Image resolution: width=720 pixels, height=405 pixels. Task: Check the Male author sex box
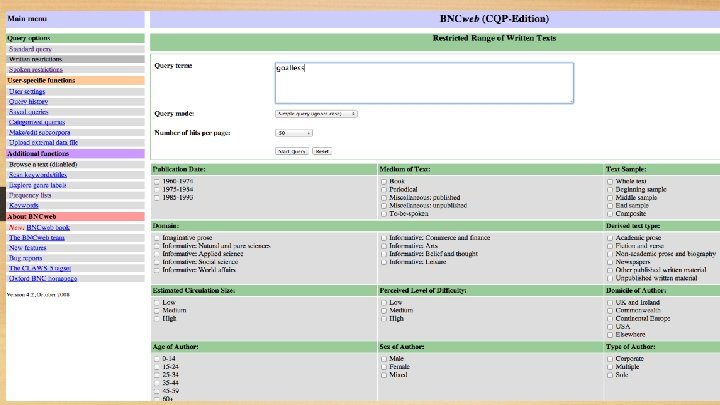pos(384,359)
